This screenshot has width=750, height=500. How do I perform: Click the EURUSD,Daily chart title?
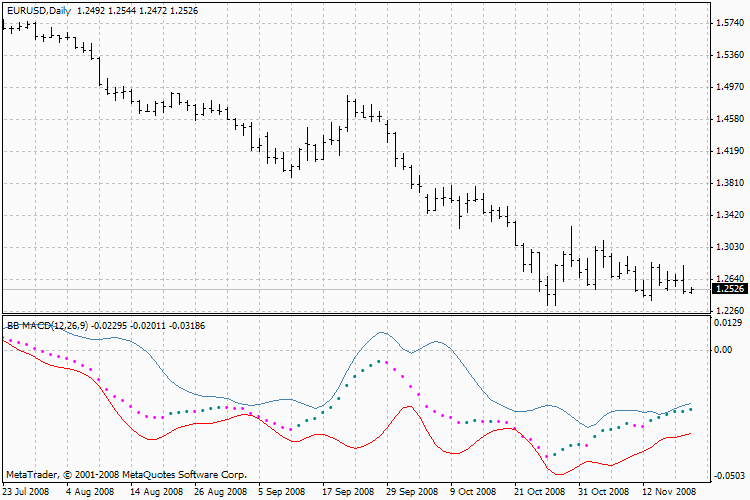[x=40, y=8]
